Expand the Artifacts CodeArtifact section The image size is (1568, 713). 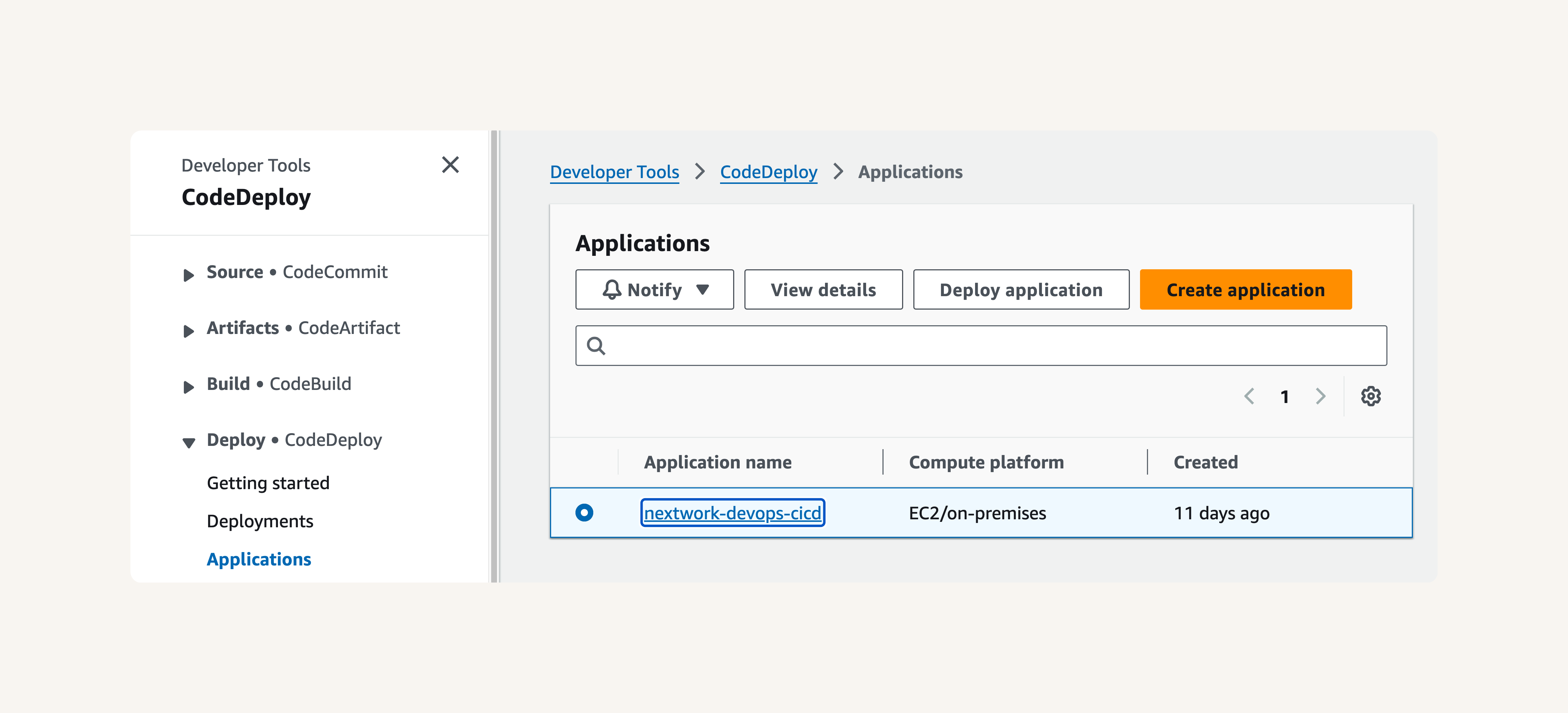coord(189,331)
